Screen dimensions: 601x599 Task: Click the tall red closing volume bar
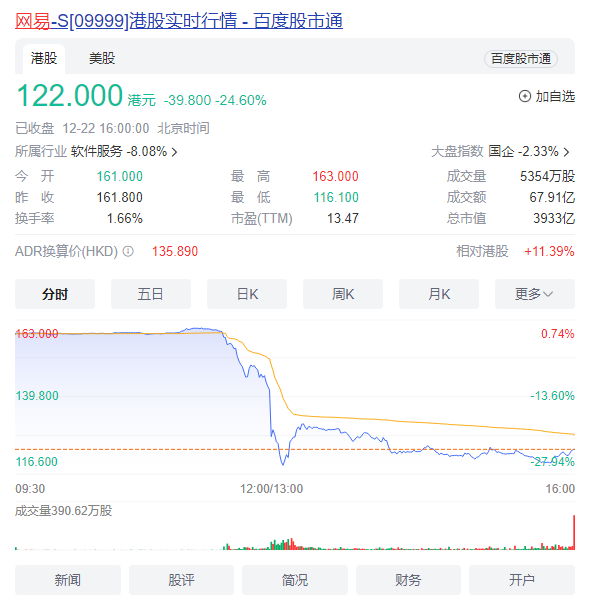[x=574, y=532]
